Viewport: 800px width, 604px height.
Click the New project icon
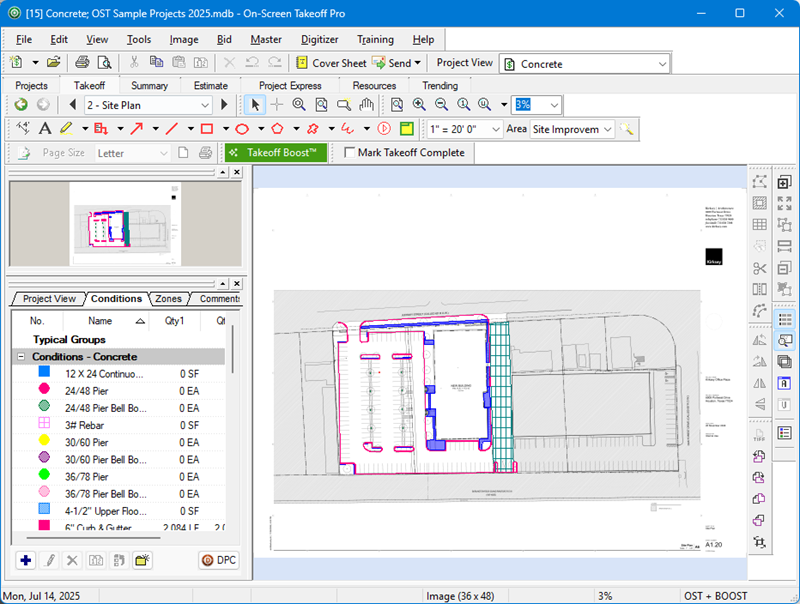pos(16,62)
